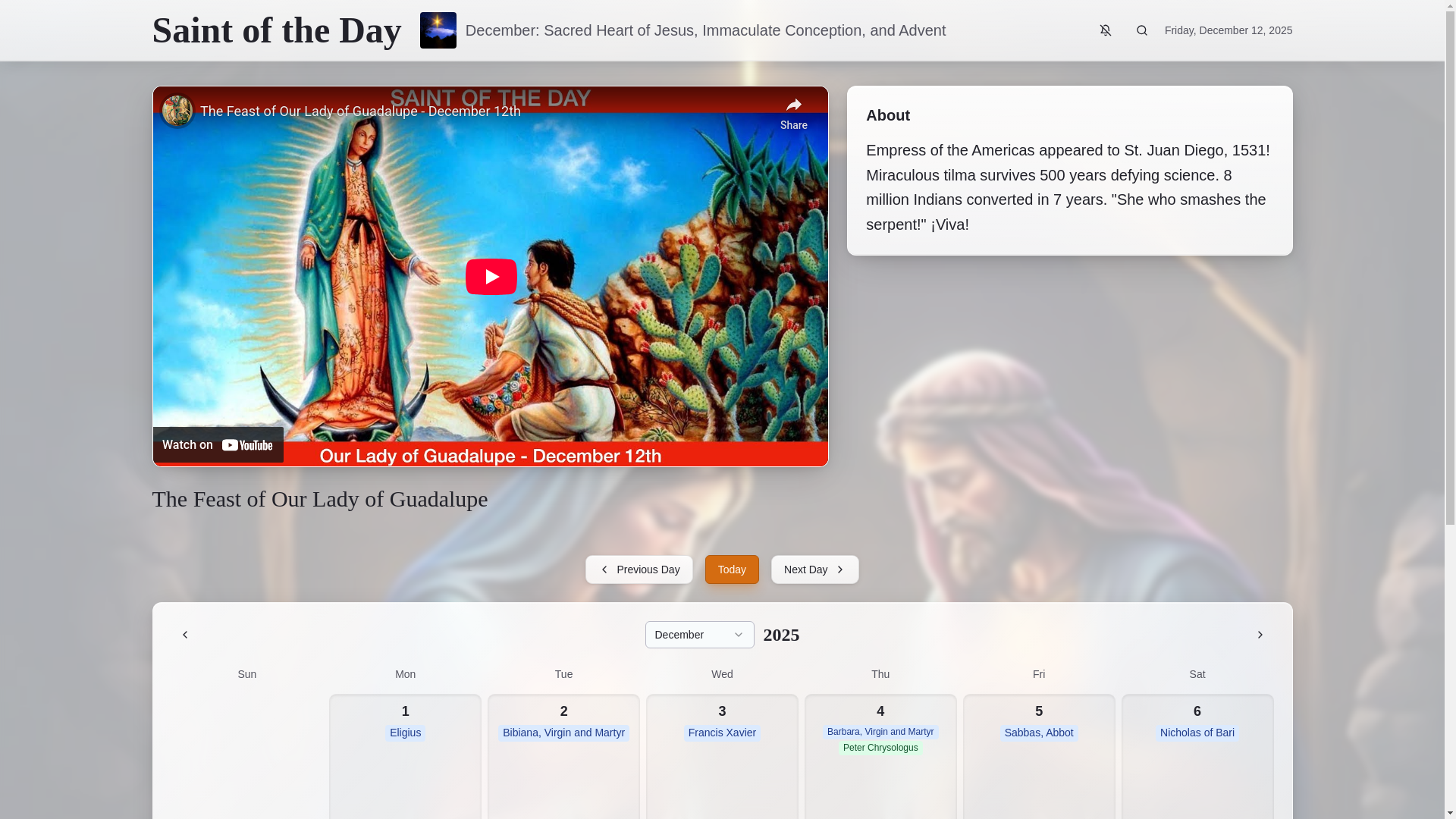Click the December devotion heading text
This screenshot has width=1456, height=819.
704,30
